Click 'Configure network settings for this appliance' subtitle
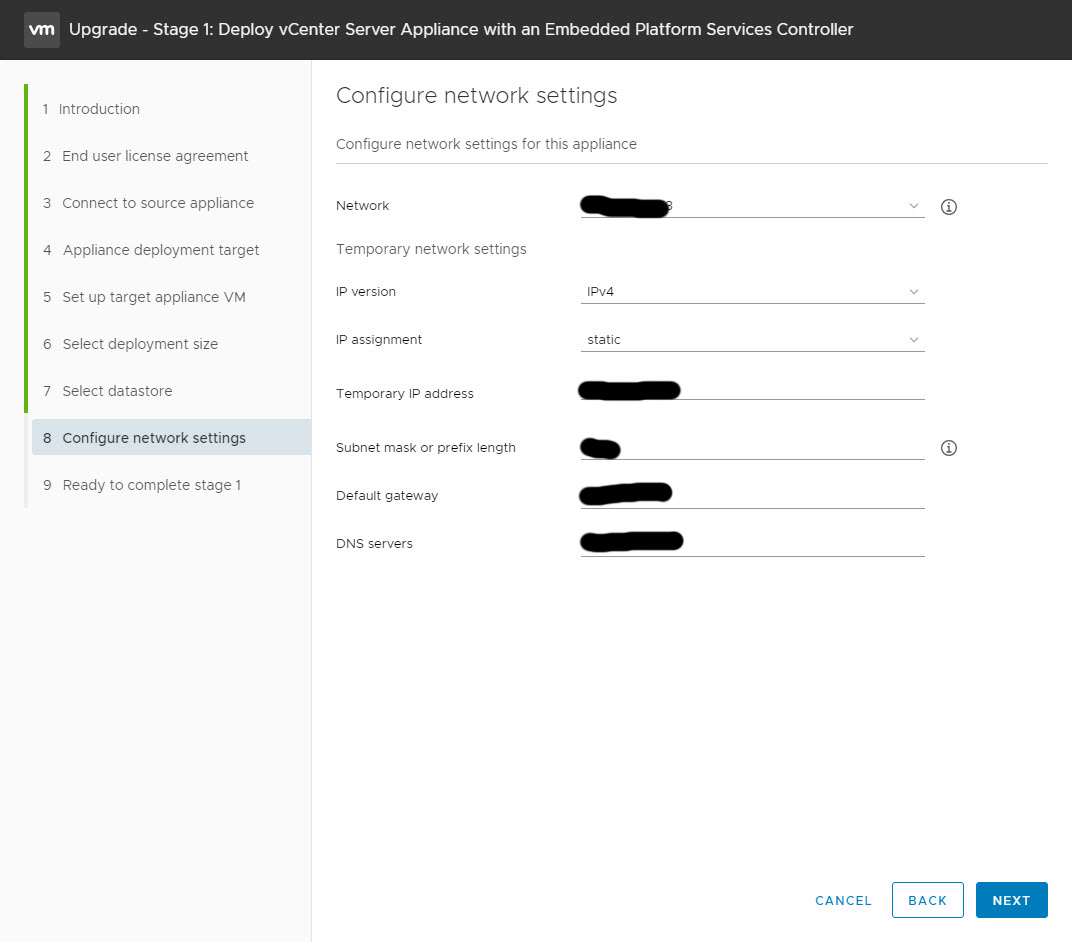1072x942 pixels. 486,144
